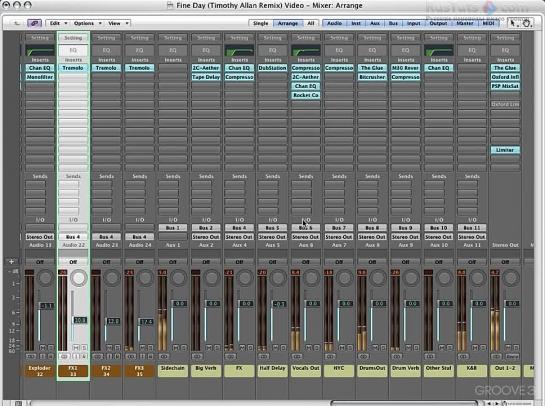545x406 pixels.
Task: Toggle the Aux channel strip filter
Action: coord(375,23)
